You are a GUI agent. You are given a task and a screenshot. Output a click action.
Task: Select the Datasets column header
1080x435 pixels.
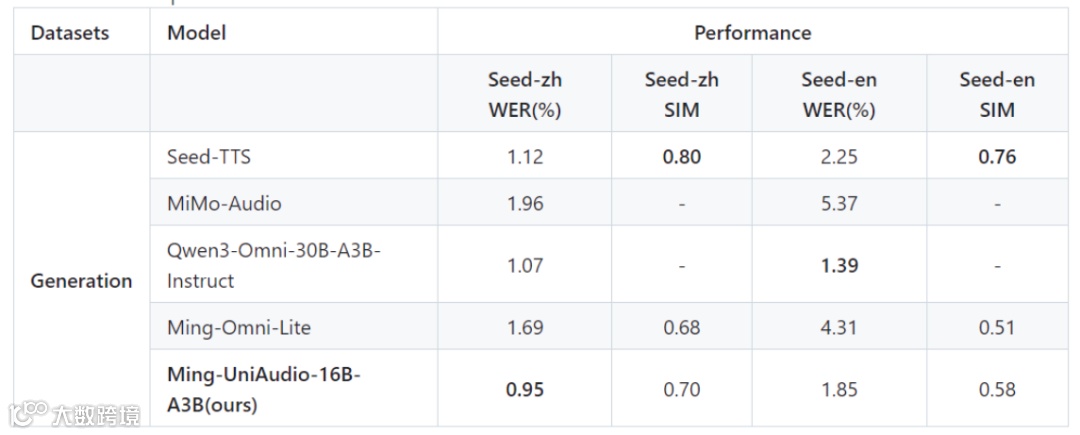(70, 32)
